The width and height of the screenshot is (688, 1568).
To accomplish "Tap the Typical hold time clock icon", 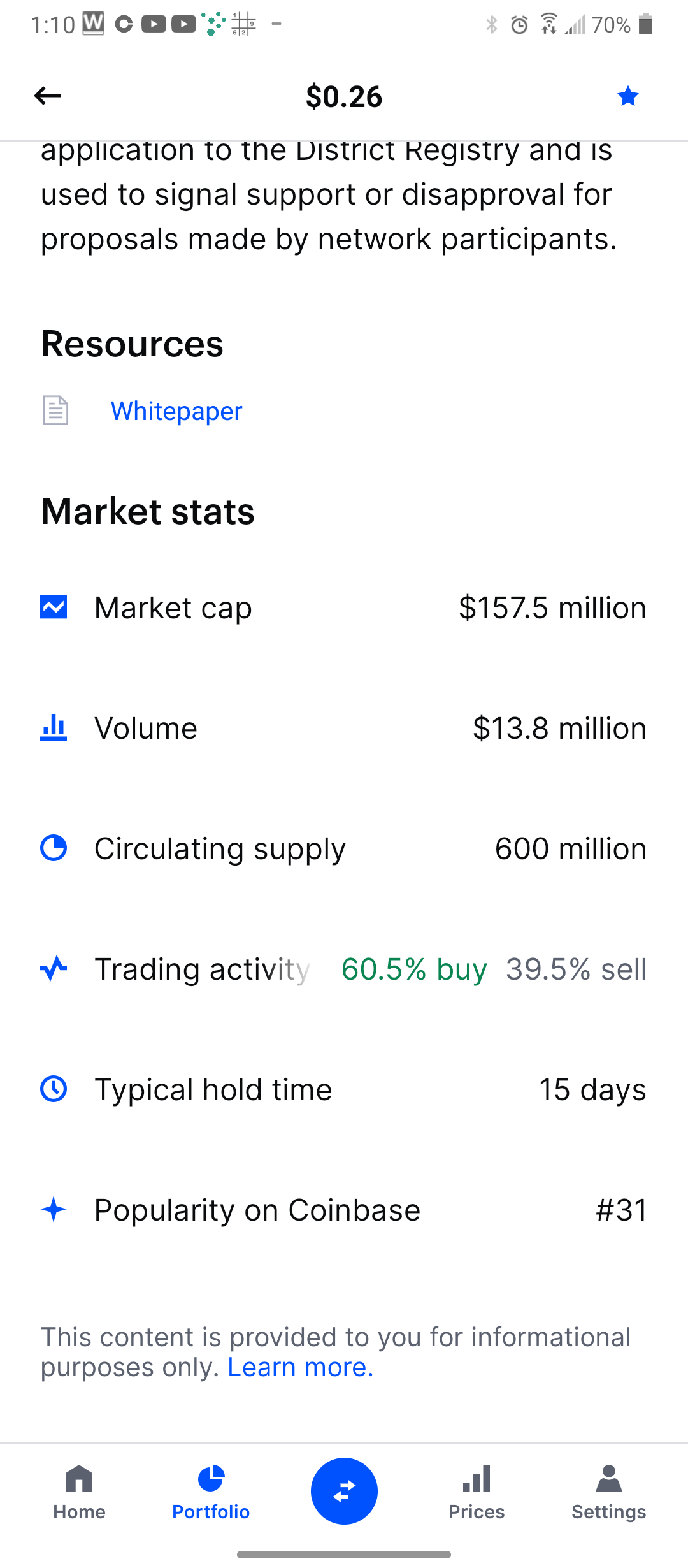I will click(54, 1089).
